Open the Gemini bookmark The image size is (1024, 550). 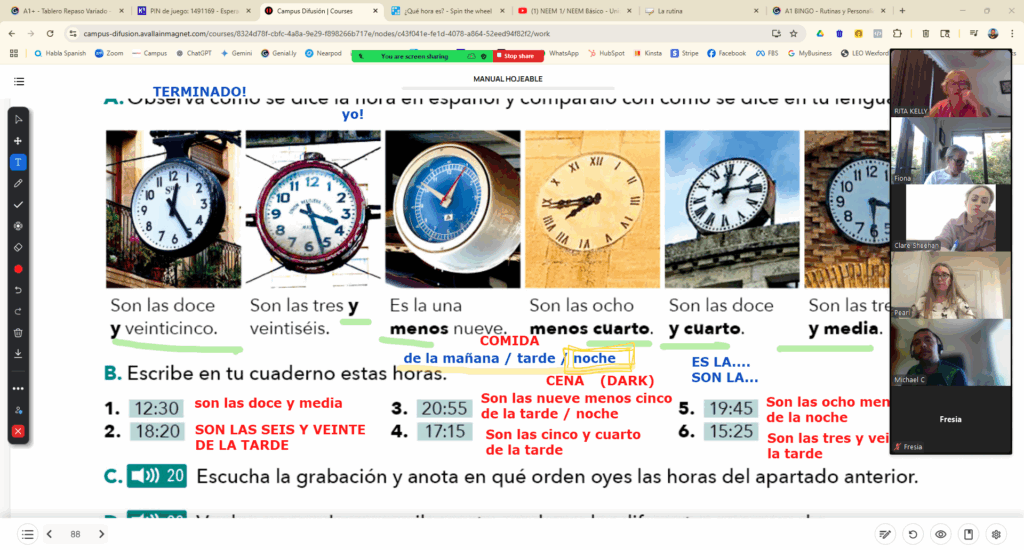point(236,54)
